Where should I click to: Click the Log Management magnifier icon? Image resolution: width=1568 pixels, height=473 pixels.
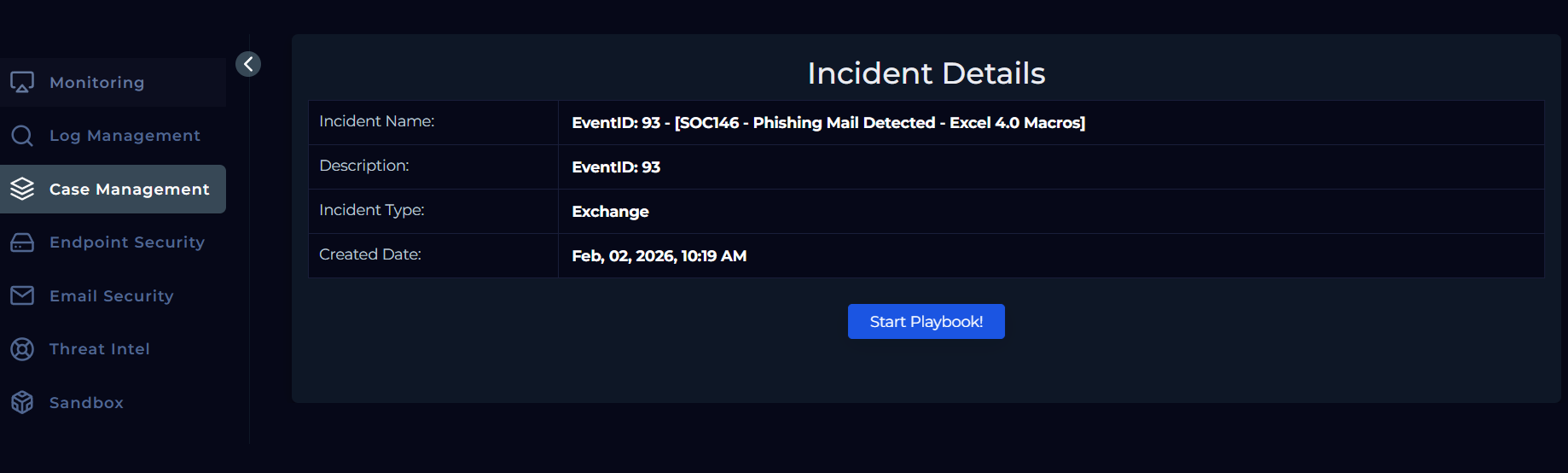point(22,136)
